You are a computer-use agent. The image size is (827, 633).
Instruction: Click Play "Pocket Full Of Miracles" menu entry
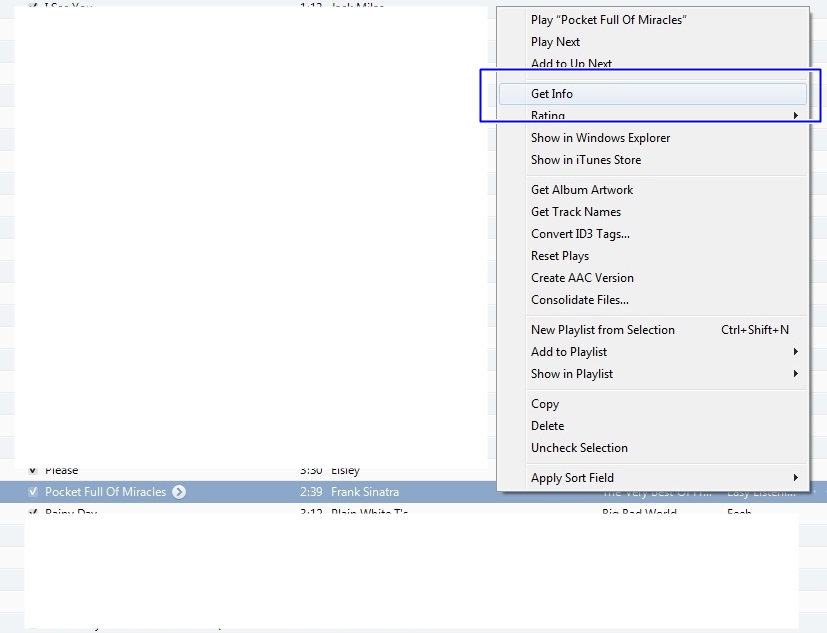(653, 20)
